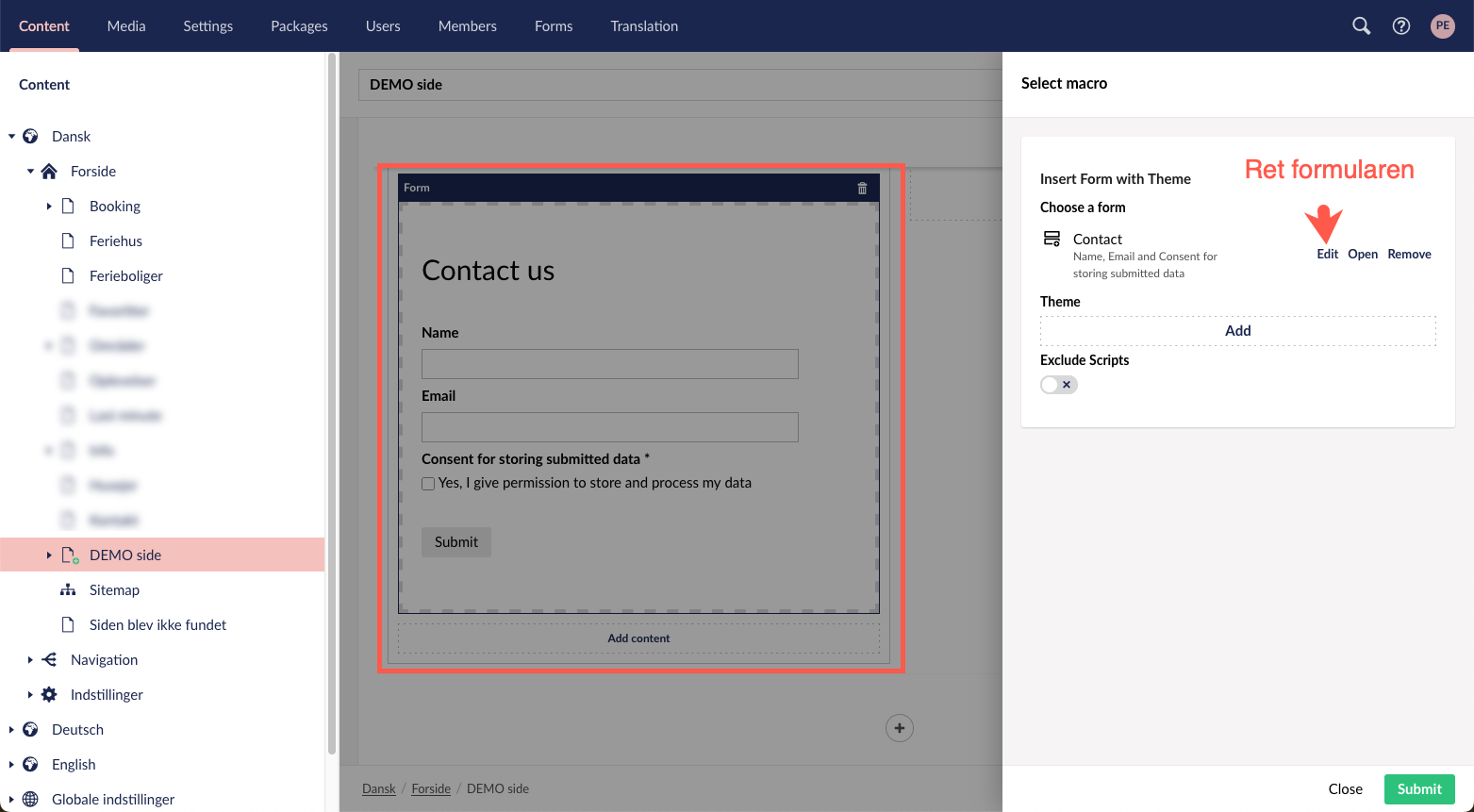Expand the English tree node
This screenshot has height=812, width=1474.
(x=11, y=764)
